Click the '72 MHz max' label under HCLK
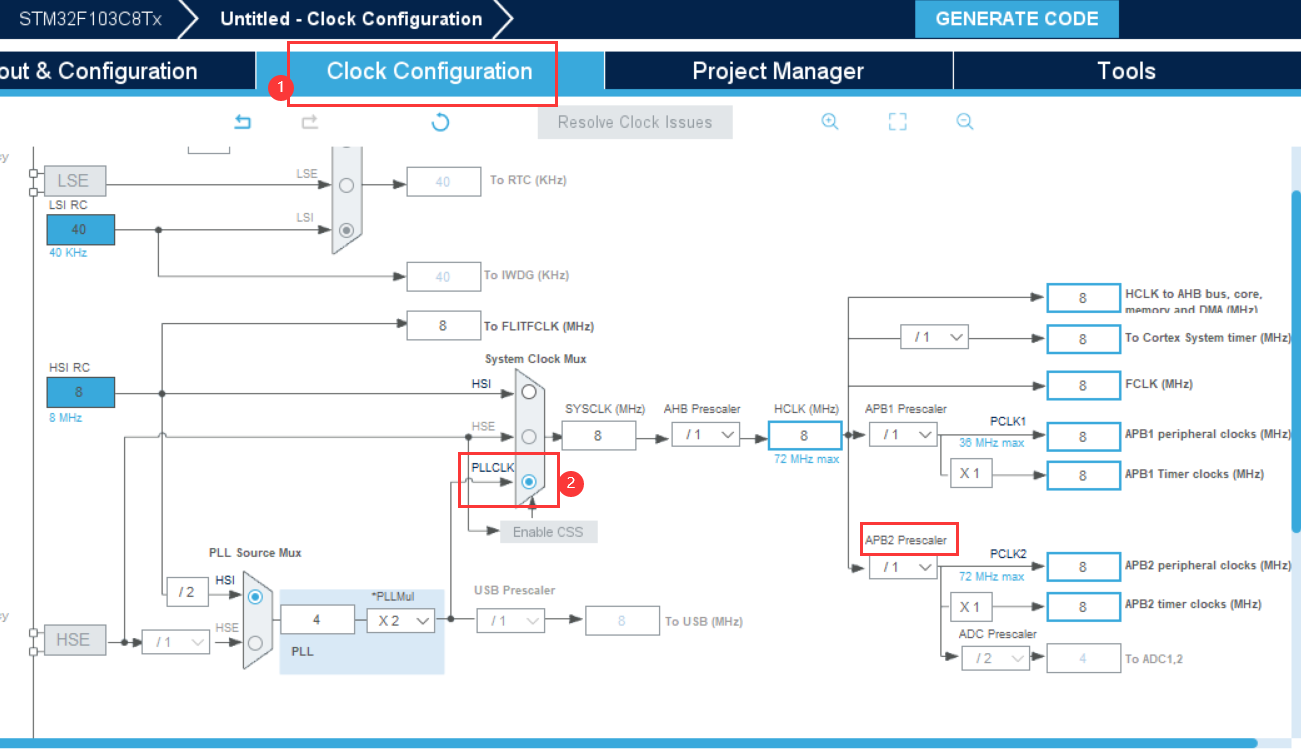The height and width of the screenshot is (754, 1301). pos(807,458)
